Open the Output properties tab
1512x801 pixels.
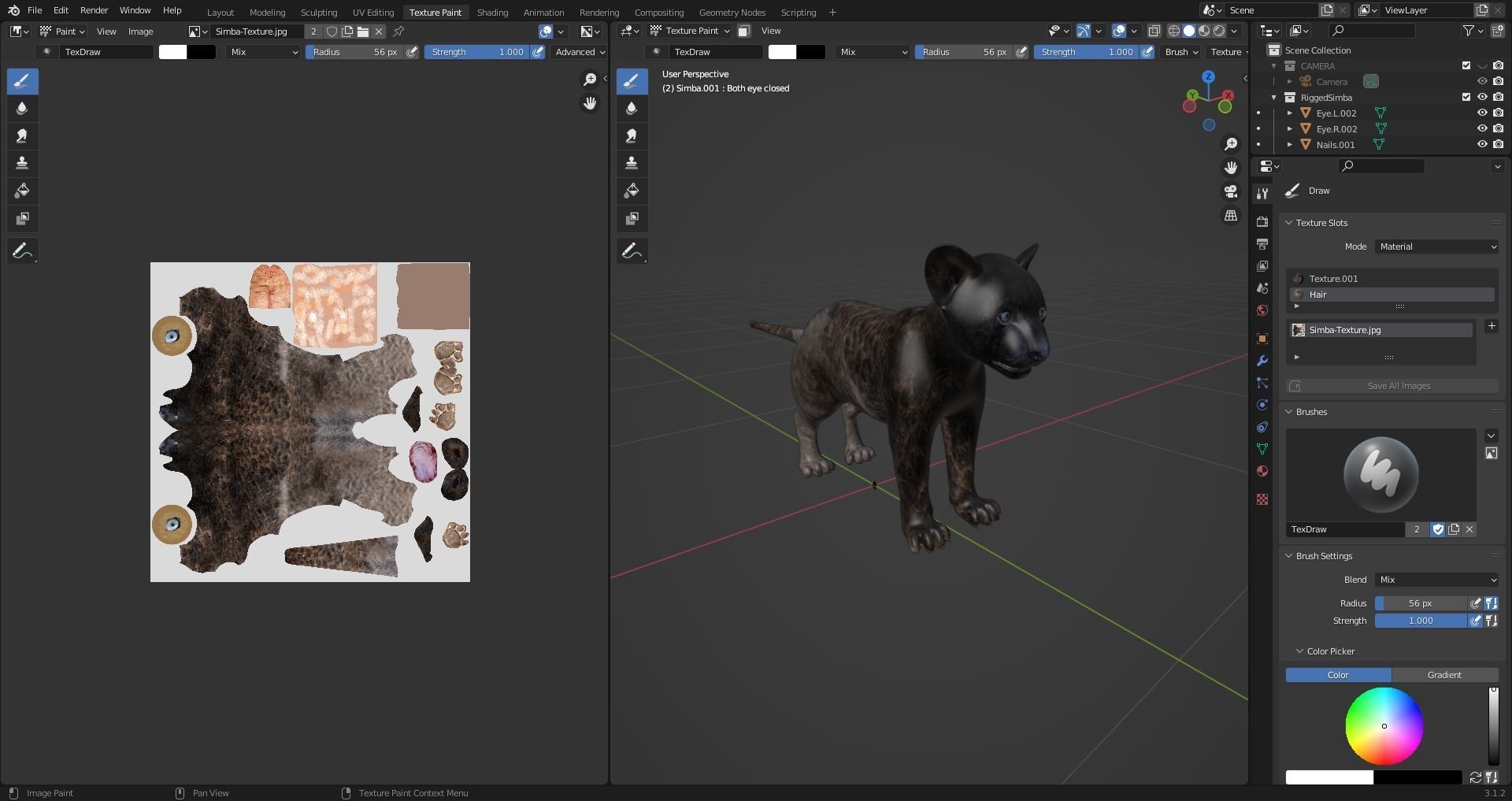pos(1262,244)
